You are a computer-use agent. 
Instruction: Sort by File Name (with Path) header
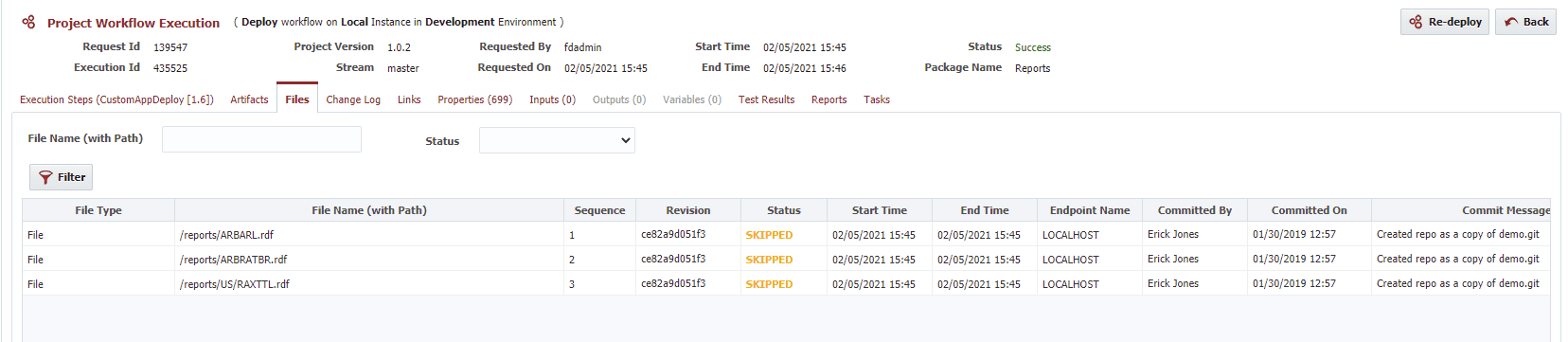[x=369, y=210]
